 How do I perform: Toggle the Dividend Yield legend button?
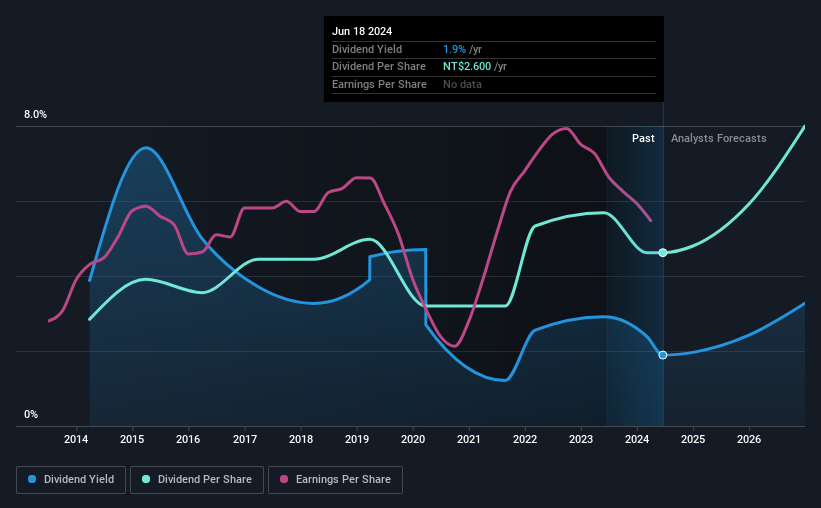coord(71,480)
